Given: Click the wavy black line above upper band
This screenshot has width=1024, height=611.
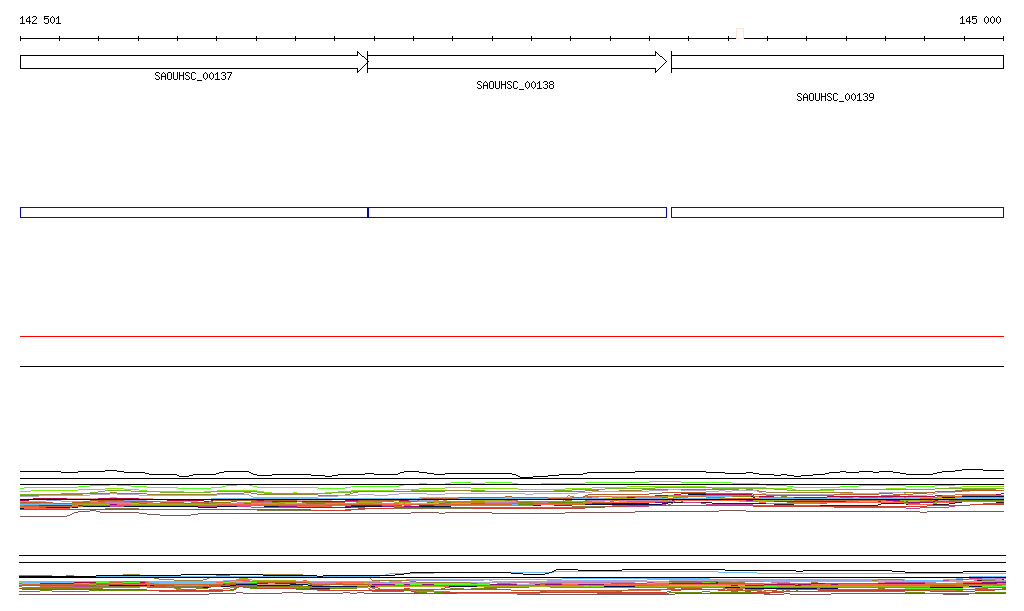Looking at the screenshot, I should [x=512, y=473].
